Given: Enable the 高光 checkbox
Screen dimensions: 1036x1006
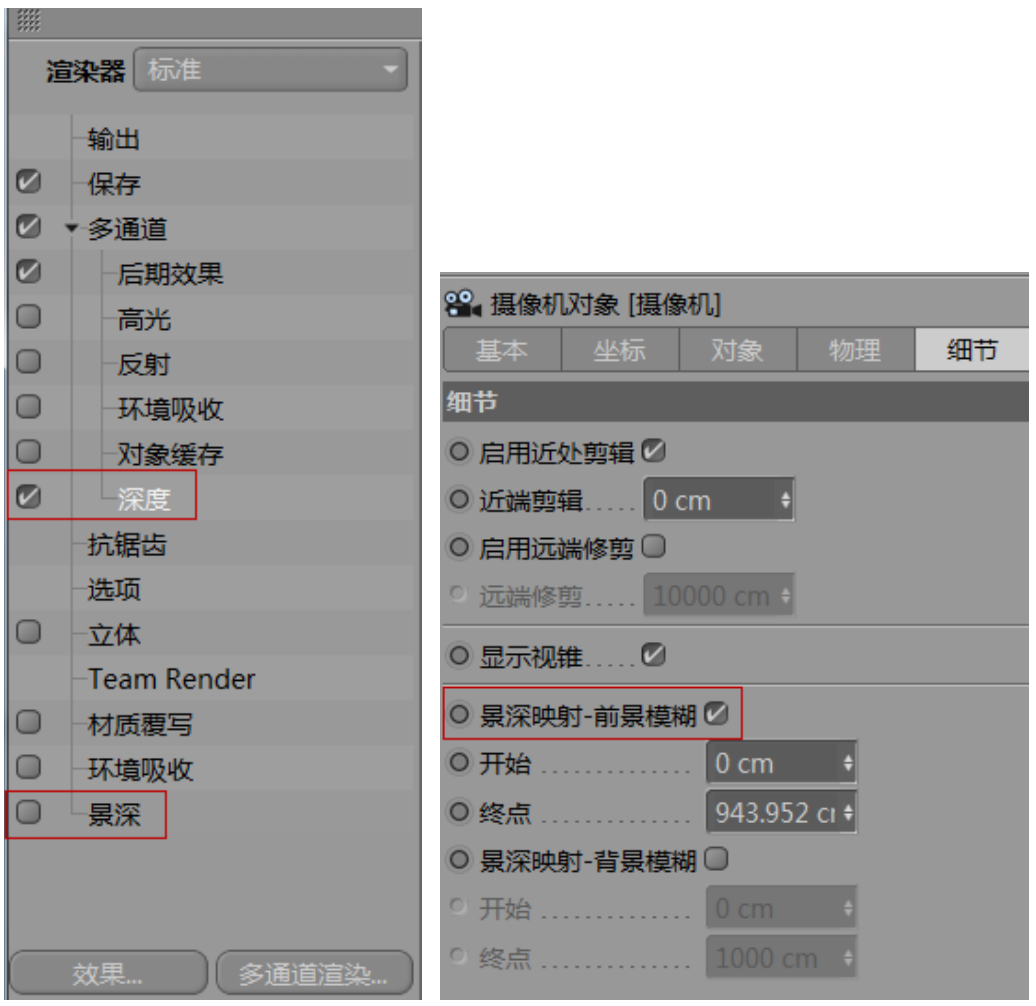Looking at the screenshot, I should pyautogui.click(x=28, y=316).
